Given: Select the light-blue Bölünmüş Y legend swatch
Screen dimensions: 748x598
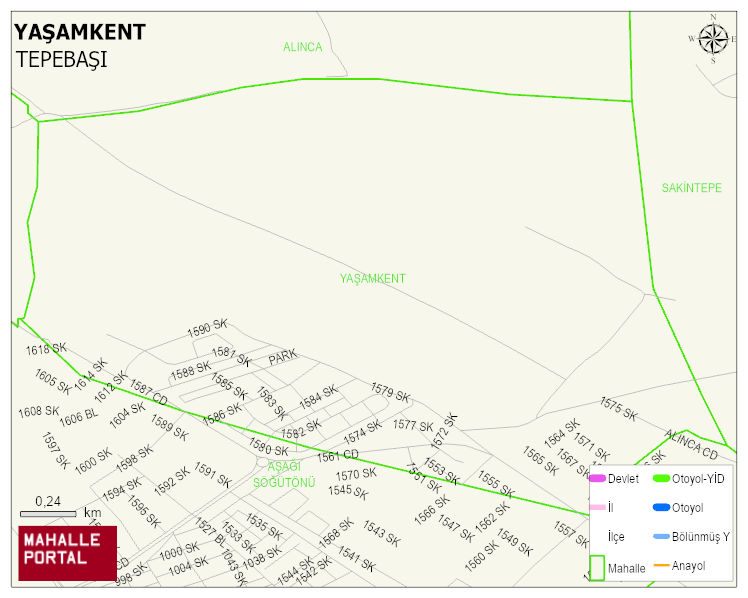Looking at the screenshot, I should [x=661, y=536].
